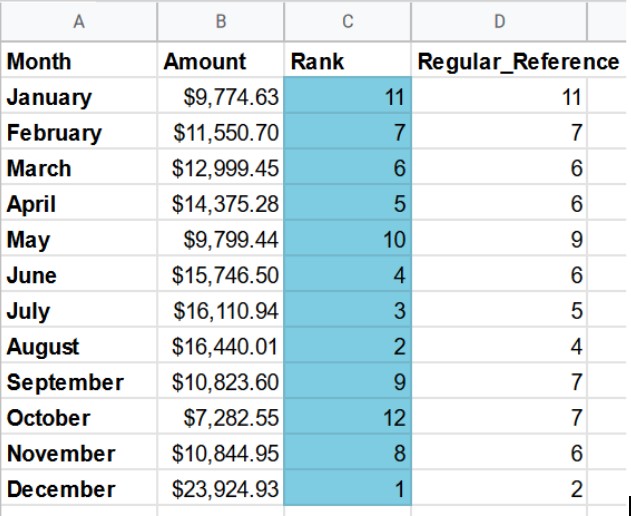Select column B header
The image size is (631, 516).
pos(220,21)
